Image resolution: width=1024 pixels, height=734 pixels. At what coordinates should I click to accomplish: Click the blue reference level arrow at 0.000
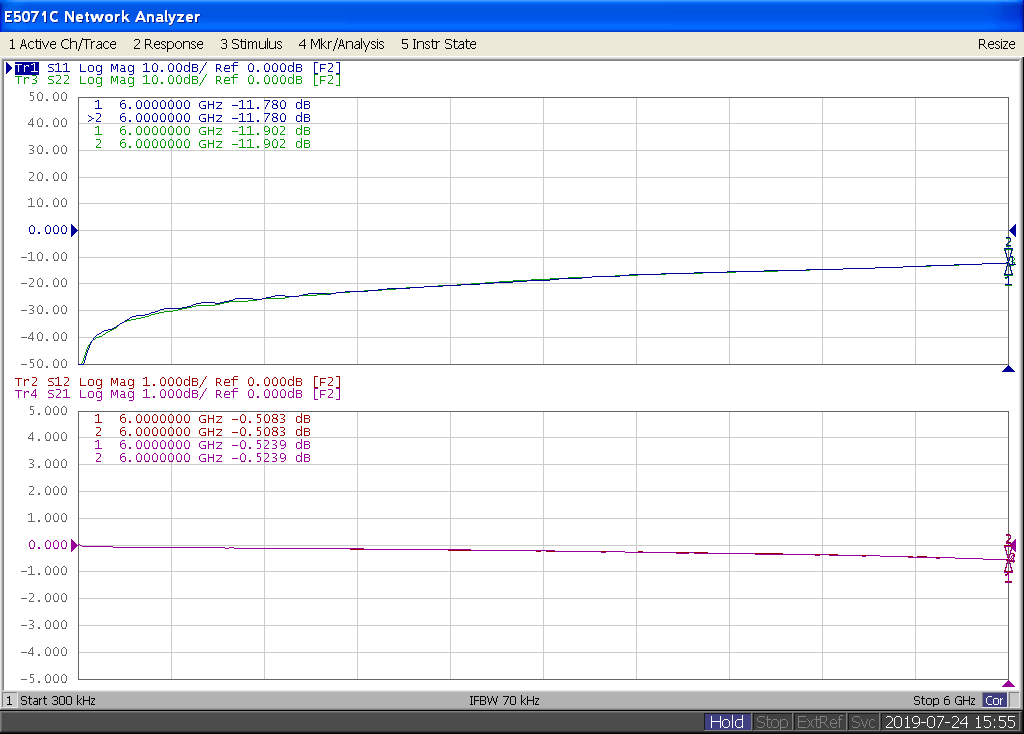point(74,230)
